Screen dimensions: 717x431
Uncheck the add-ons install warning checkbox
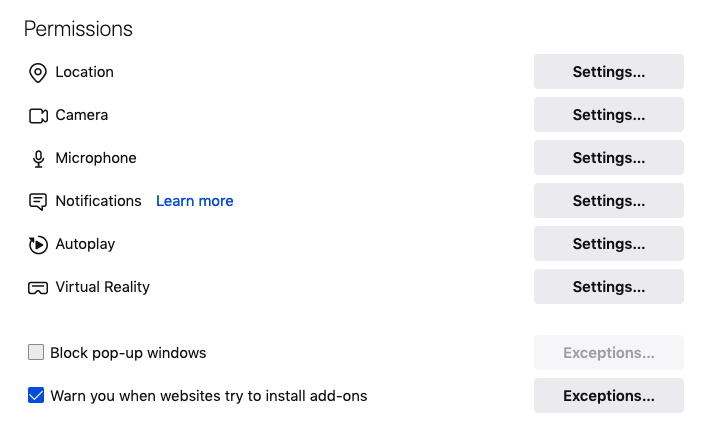point(36,396)
